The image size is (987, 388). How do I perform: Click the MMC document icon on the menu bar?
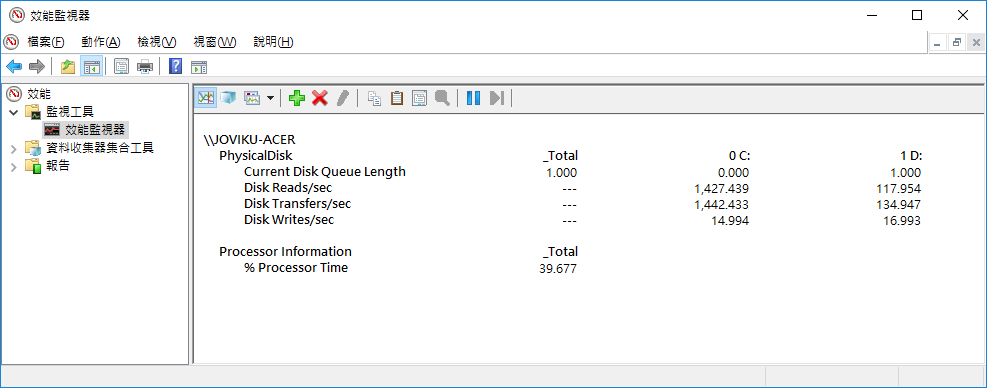11,42
